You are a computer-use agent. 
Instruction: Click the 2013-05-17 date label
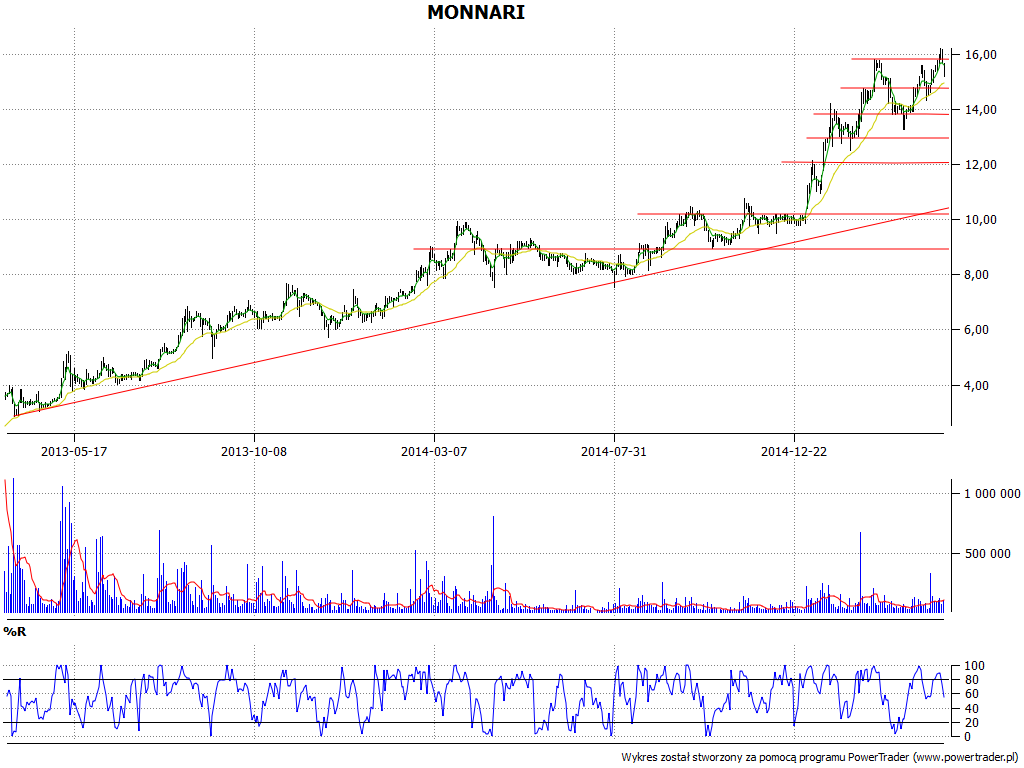click(x=74, y=451)
